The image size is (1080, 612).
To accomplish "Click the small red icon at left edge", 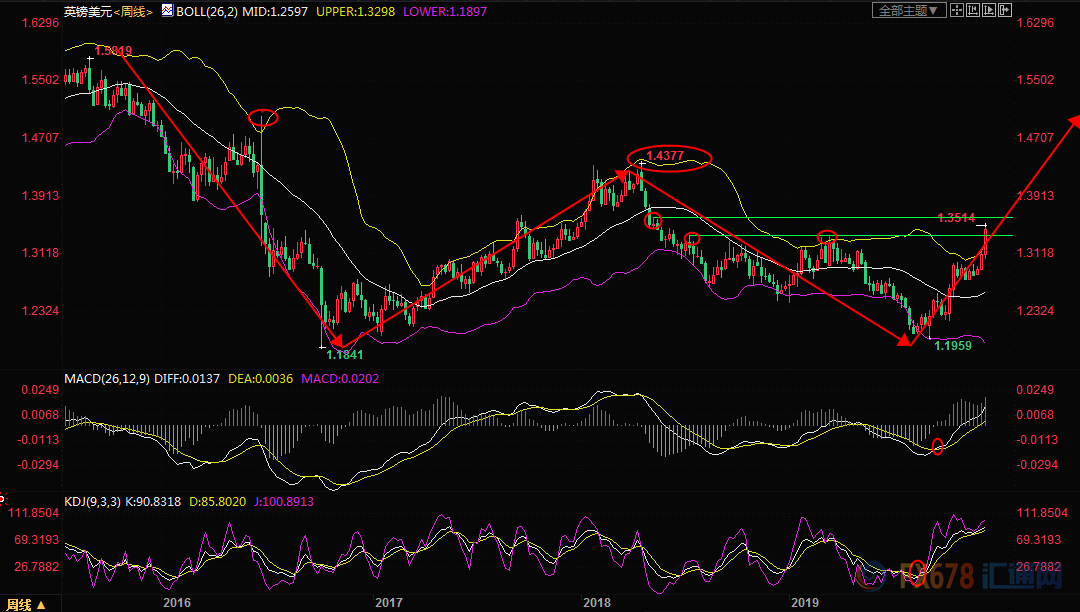I will tap(2, 498).
